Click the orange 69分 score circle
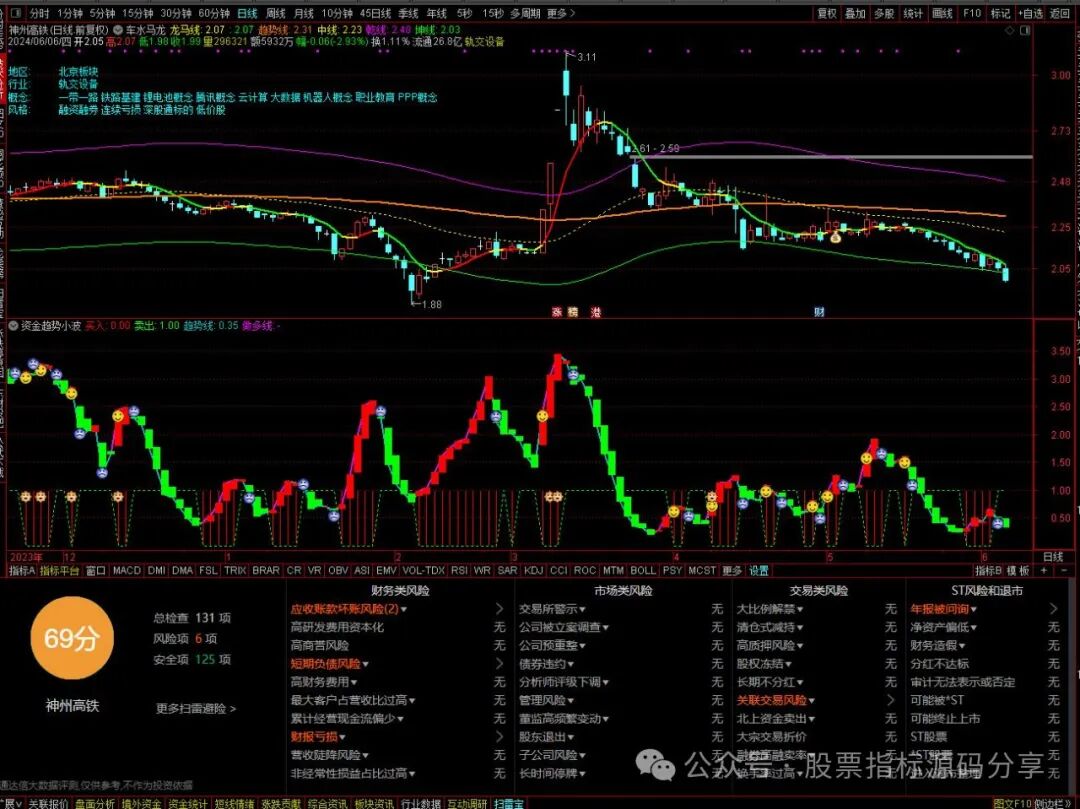Image resolution: width=1080 pixels, height=809 pixels. coord(72,638)
